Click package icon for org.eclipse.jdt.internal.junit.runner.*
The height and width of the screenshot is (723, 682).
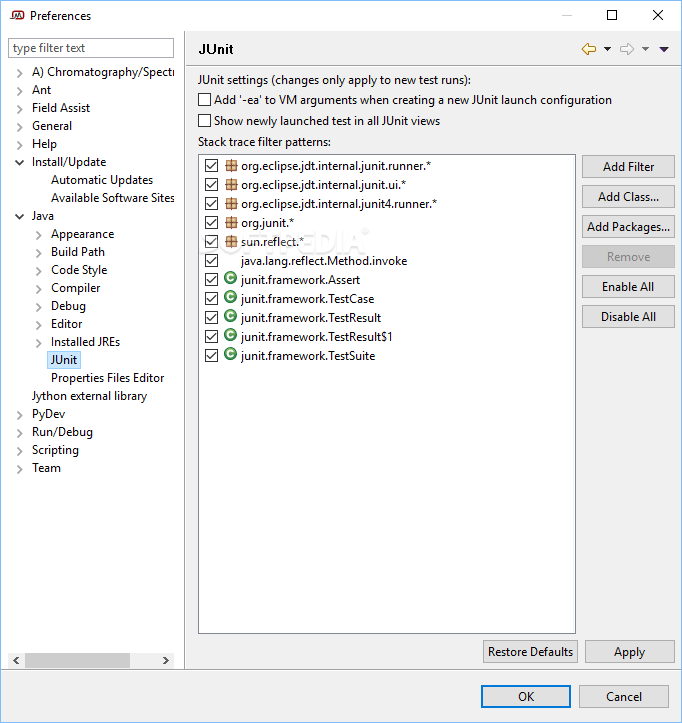tap(231, 166)
